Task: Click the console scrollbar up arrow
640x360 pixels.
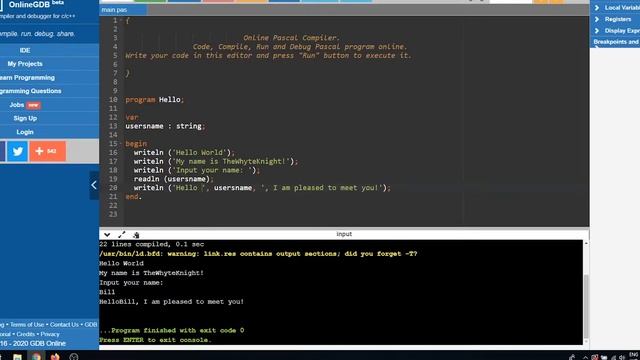Action: 586,243
